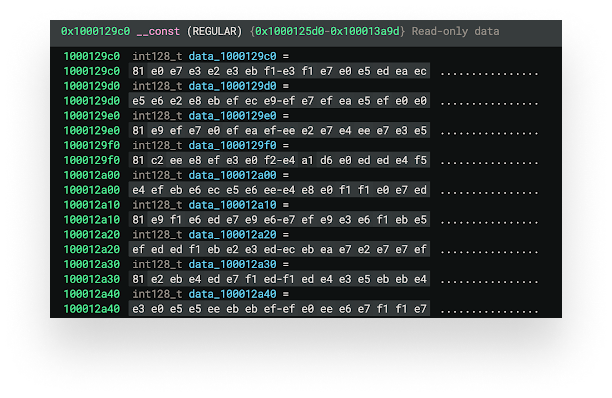Click hex bytes row starting 81 c2 ee e8

pos(279,160)
